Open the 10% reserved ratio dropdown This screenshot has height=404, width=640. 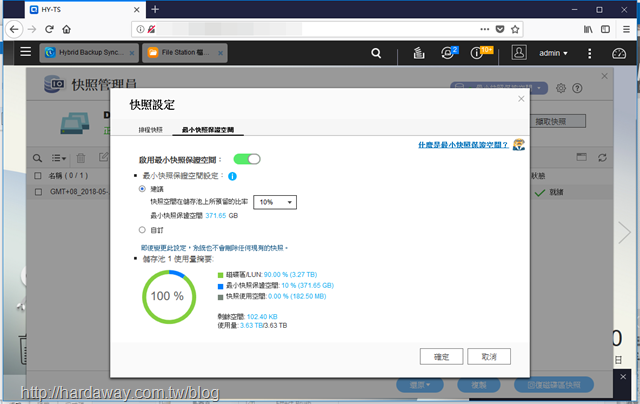pyautogui.click(x=275, y=202)
